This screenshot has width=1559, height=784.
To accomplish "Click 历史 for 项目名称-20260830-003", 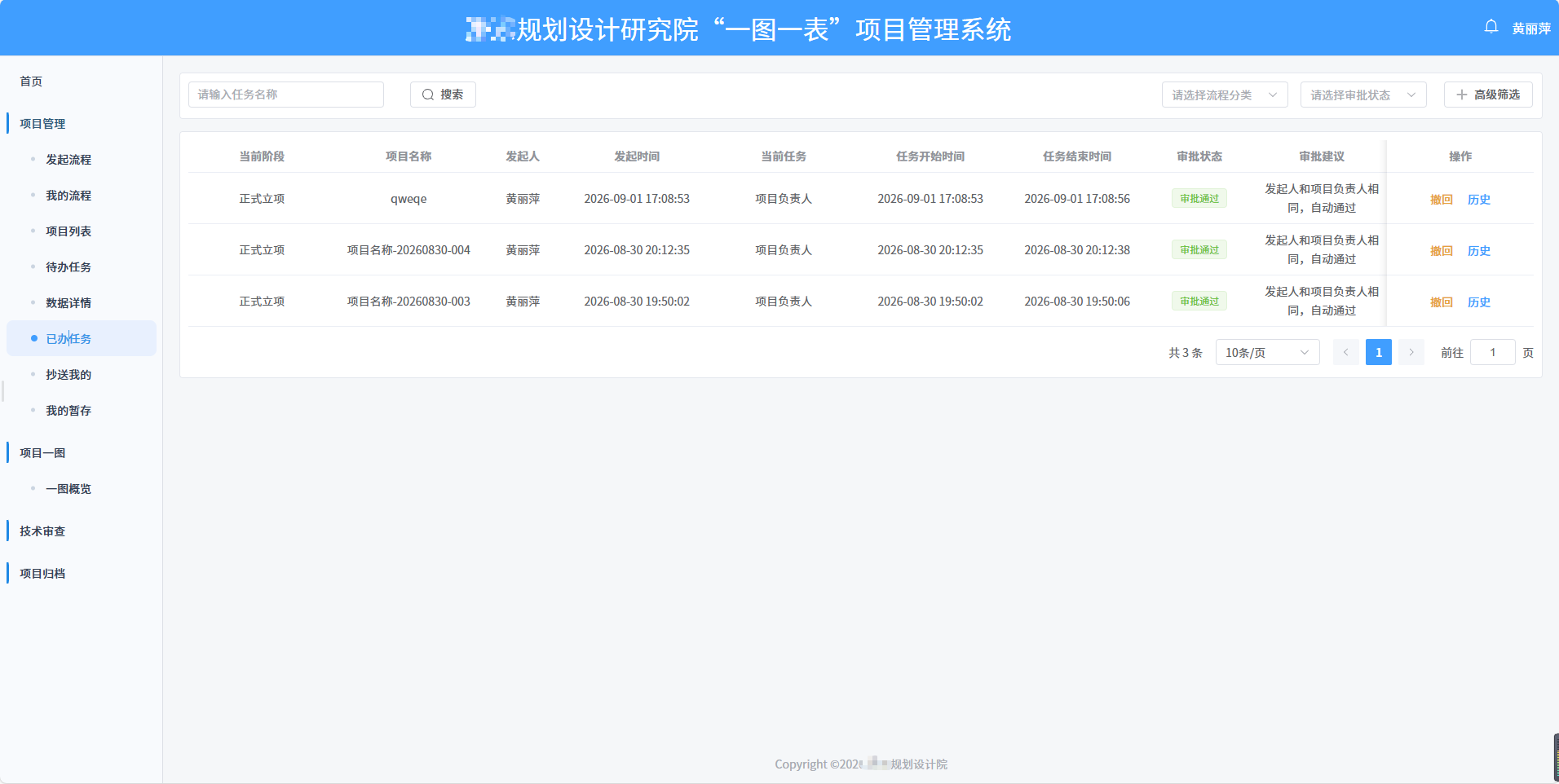I will click(x=1479, y=302).
